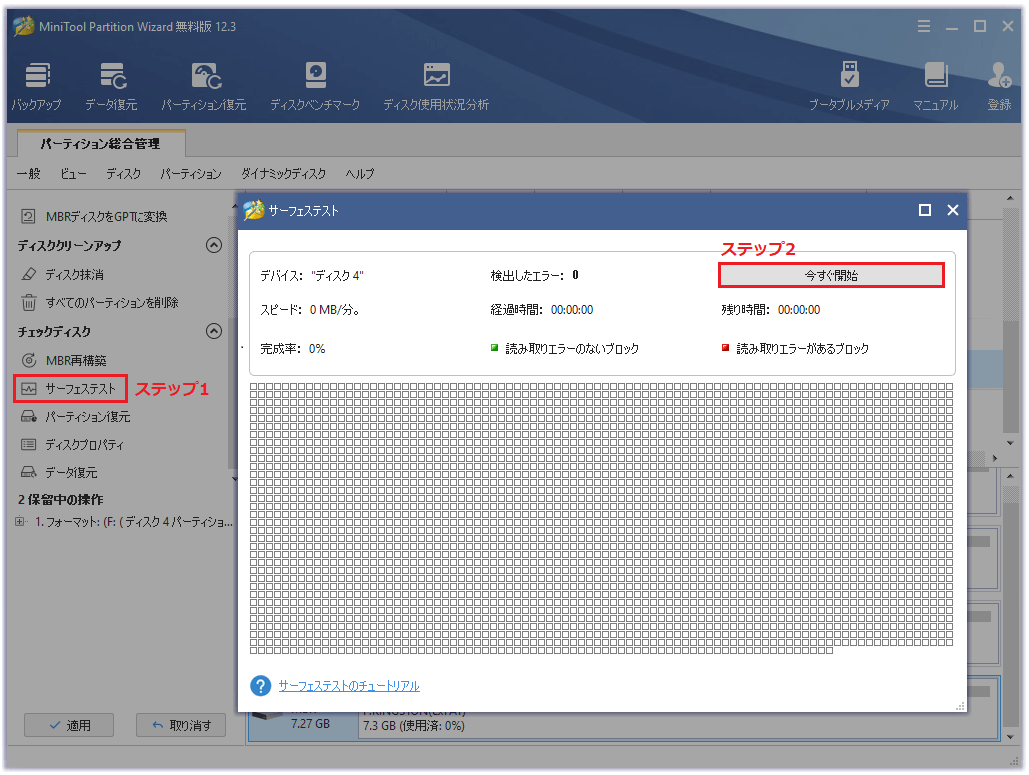Open the マニュアル manual
The image size is (1029, 775).
[936, 86]
